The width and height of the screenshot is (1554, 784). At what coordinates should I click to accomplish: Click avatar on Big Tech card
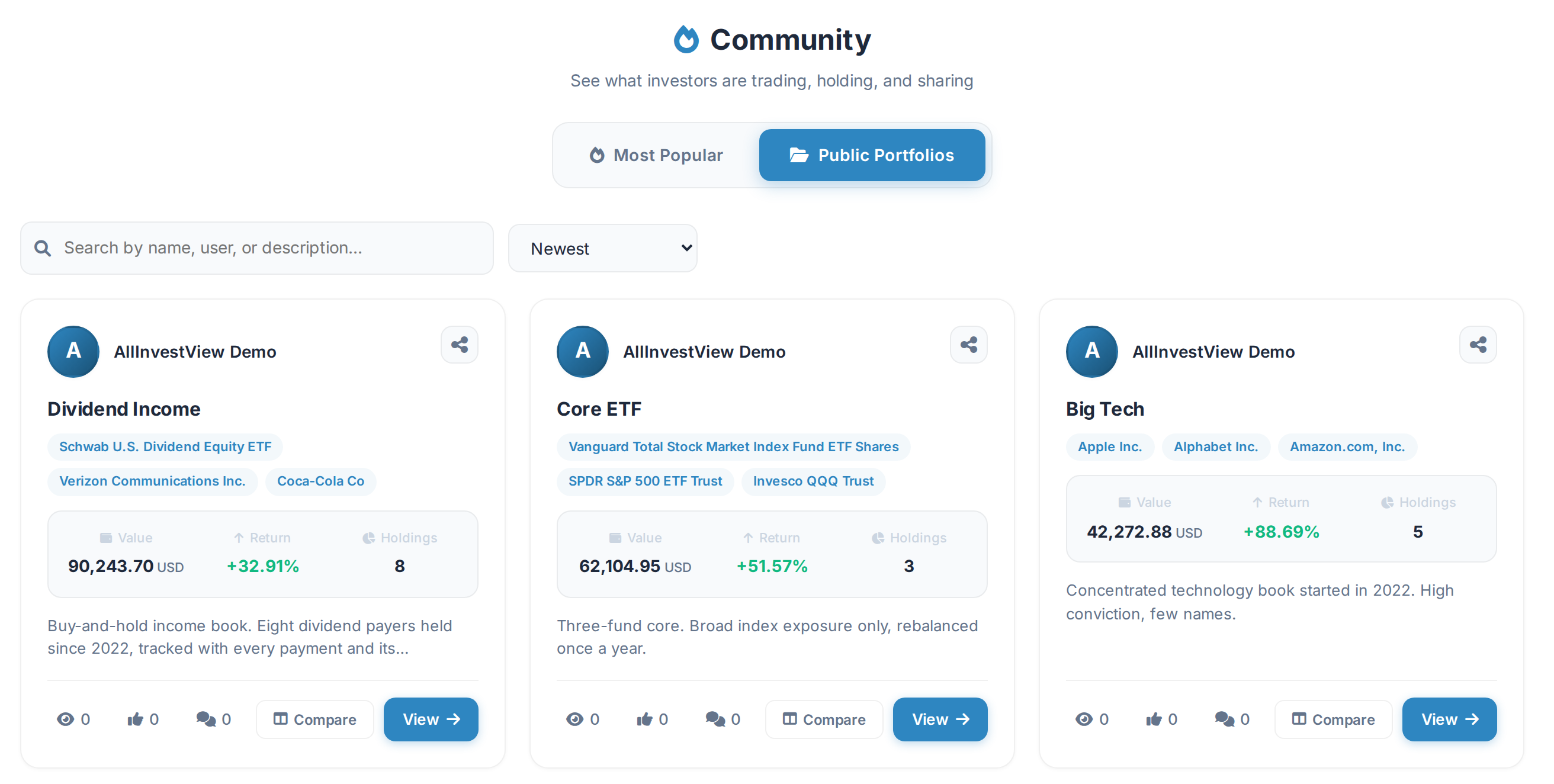click(1092, 352)
